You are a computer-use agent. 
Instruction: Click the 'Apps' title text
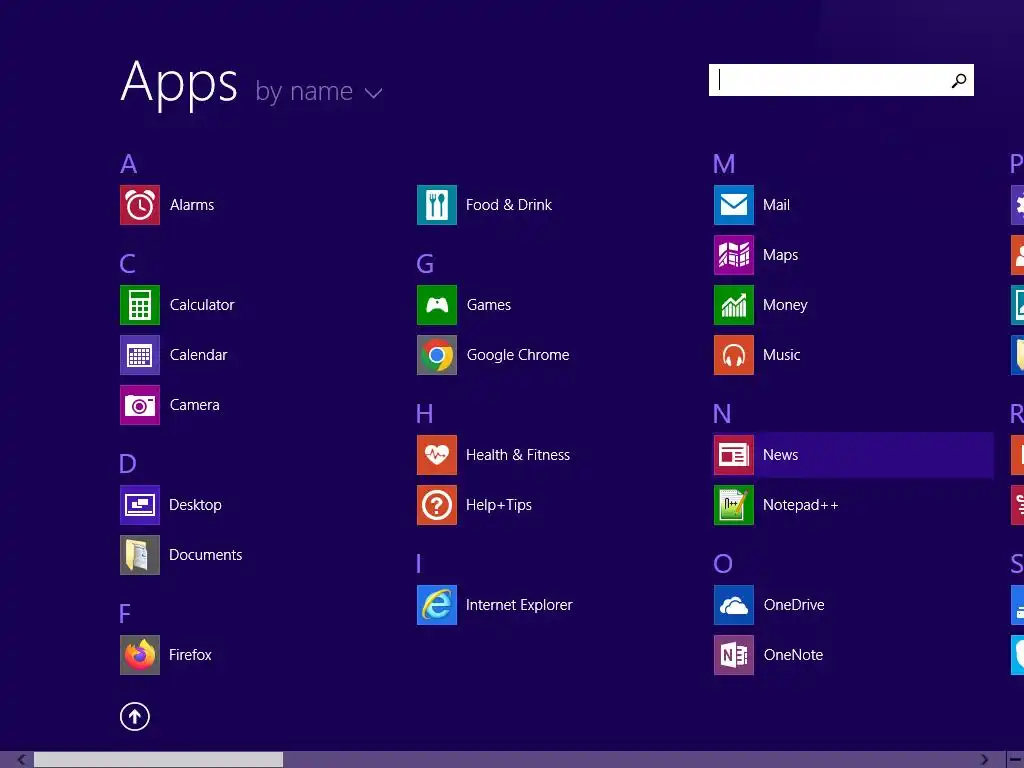point(179,83)
